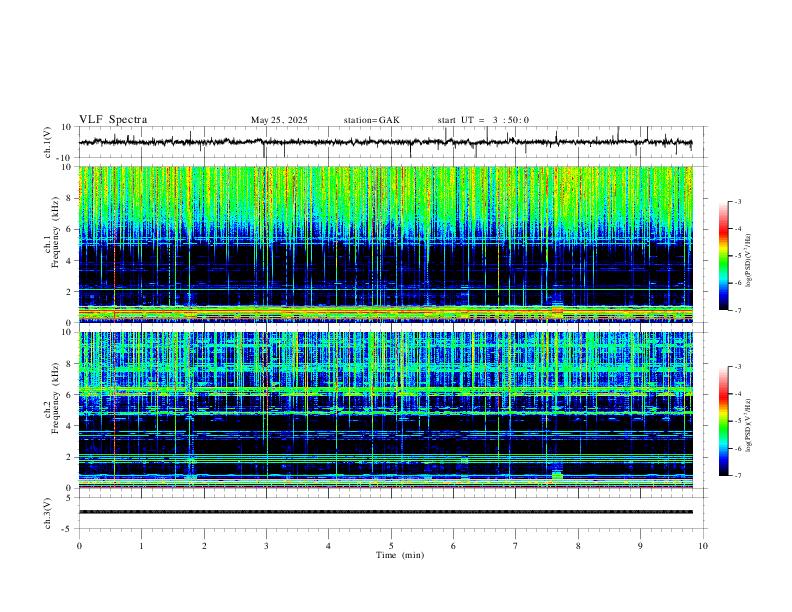Click upper colorbar "log(PSD)(V²/Hz)" label

(x=748, y=261)
